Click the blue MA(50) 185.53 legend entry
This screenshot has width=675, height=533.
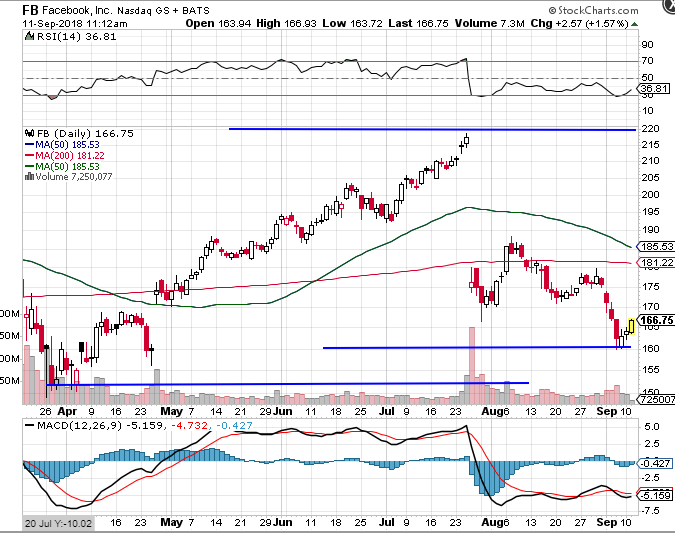pyautogui.click(x=62, y=145)
